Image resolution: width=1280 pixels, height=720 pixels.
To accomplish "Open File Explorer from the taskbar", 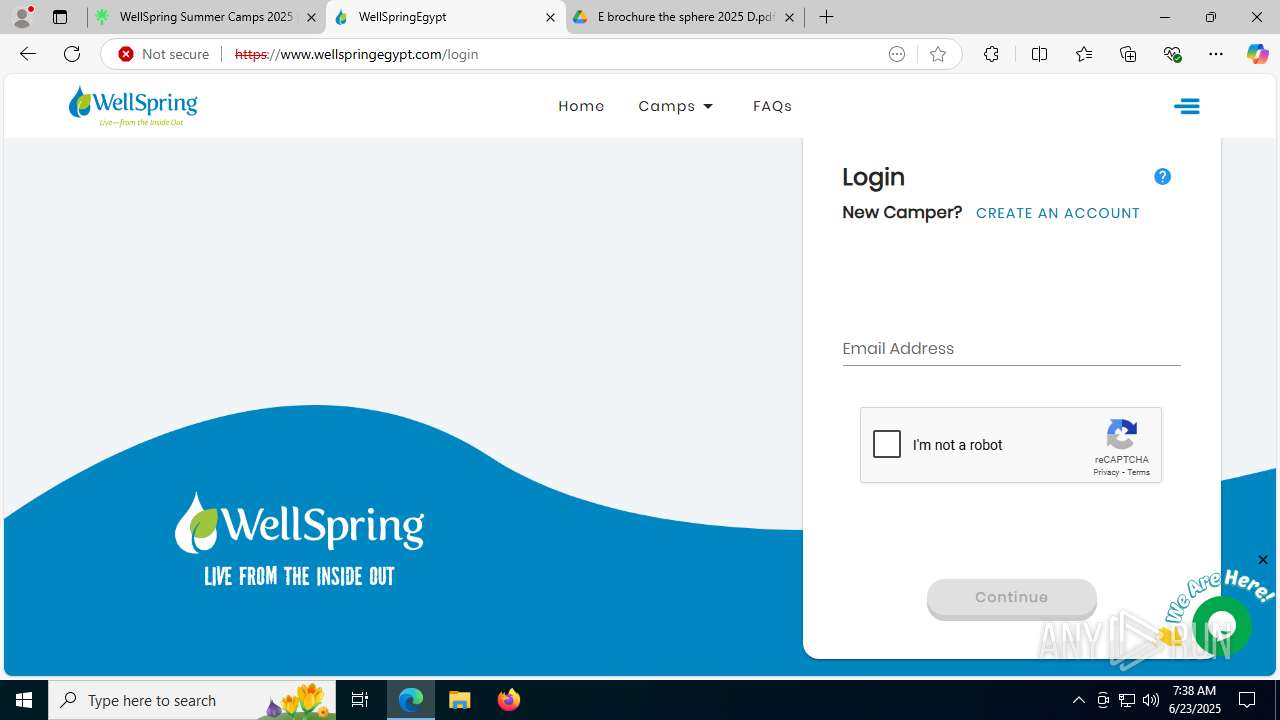I will 460,700.
